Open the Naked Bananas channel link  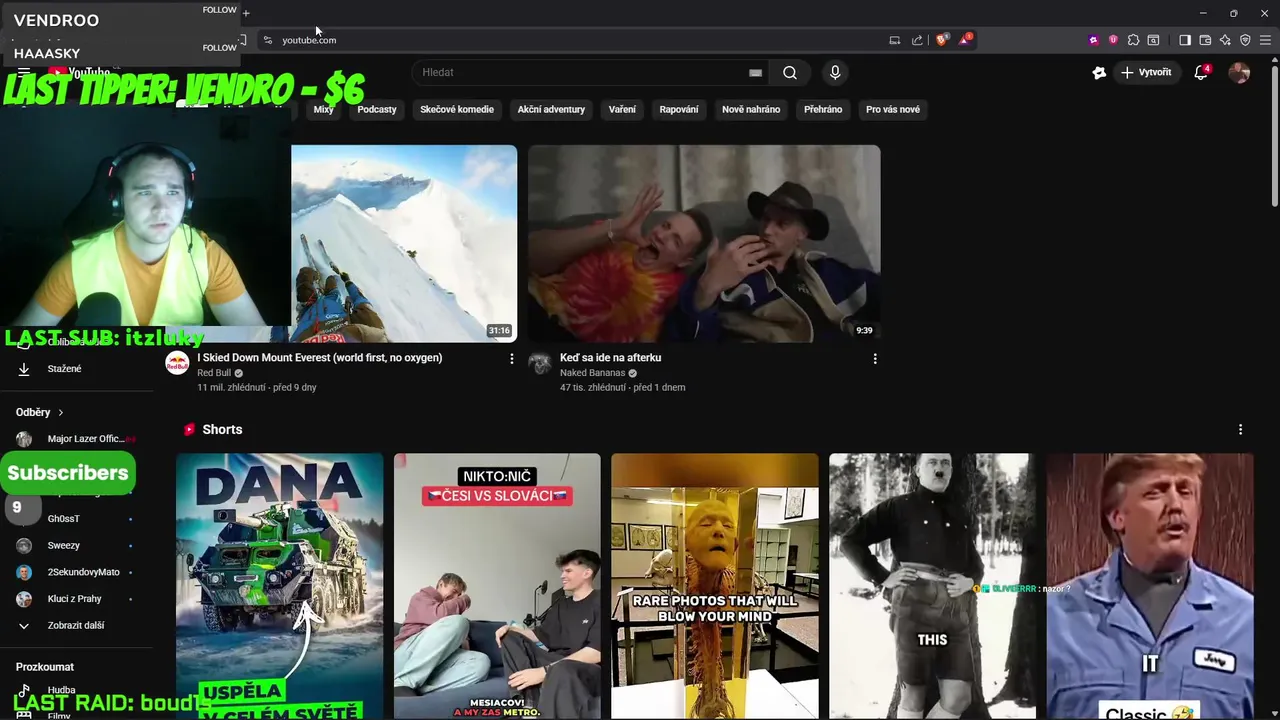click(592, 373)
